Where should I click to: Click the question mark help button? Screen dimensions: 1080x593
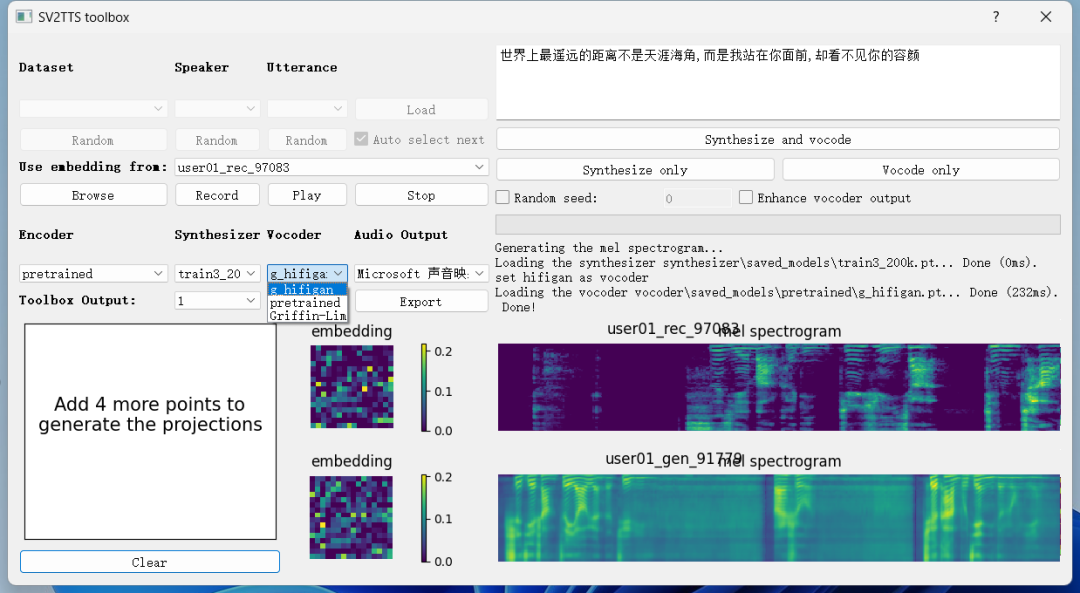996,17
